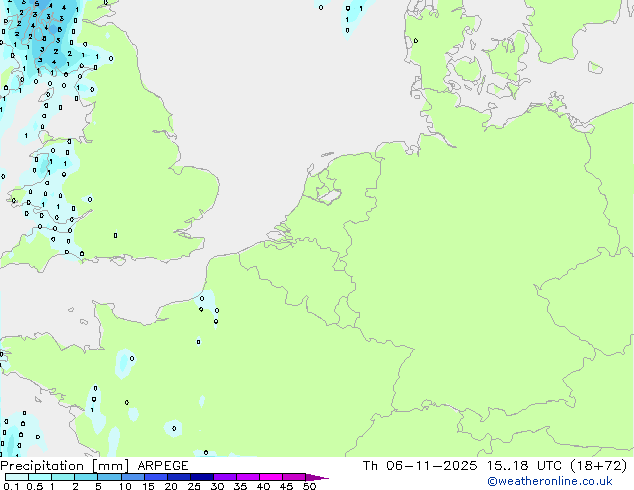This screenshot has width=634, height=490.
Task: Click the 30–35 mm purple swatch
Action: (224, 477)
